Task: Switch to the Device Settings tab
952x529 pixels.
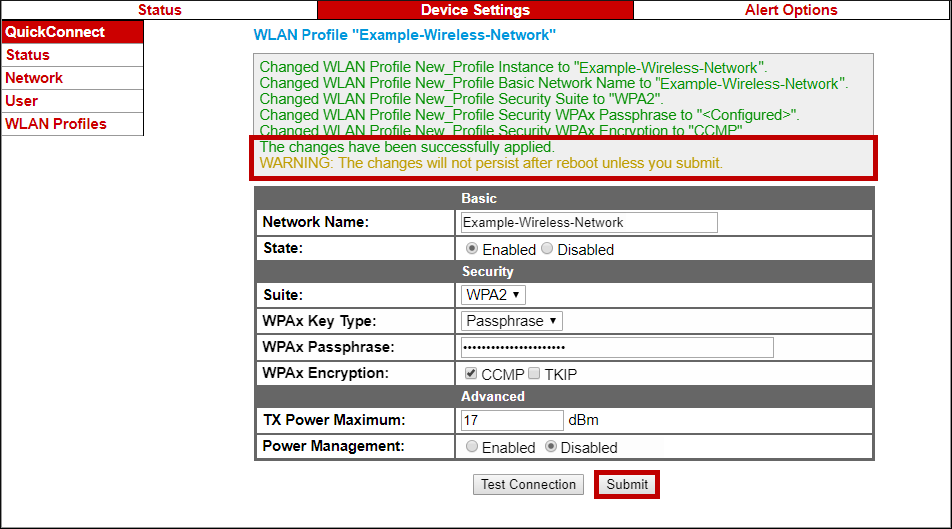Action: (x=475, y=10)
